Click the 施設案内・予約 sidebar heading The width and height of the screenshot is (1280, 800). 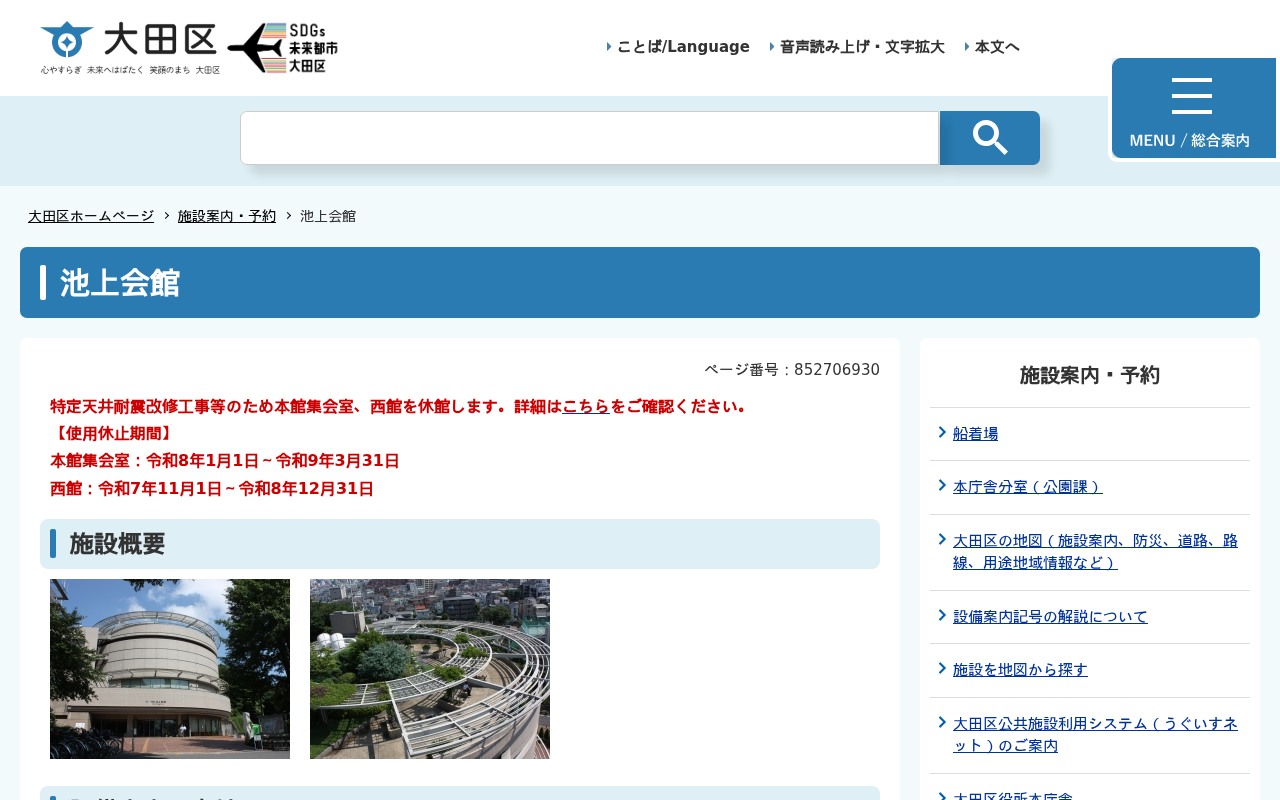(1090, 375)
